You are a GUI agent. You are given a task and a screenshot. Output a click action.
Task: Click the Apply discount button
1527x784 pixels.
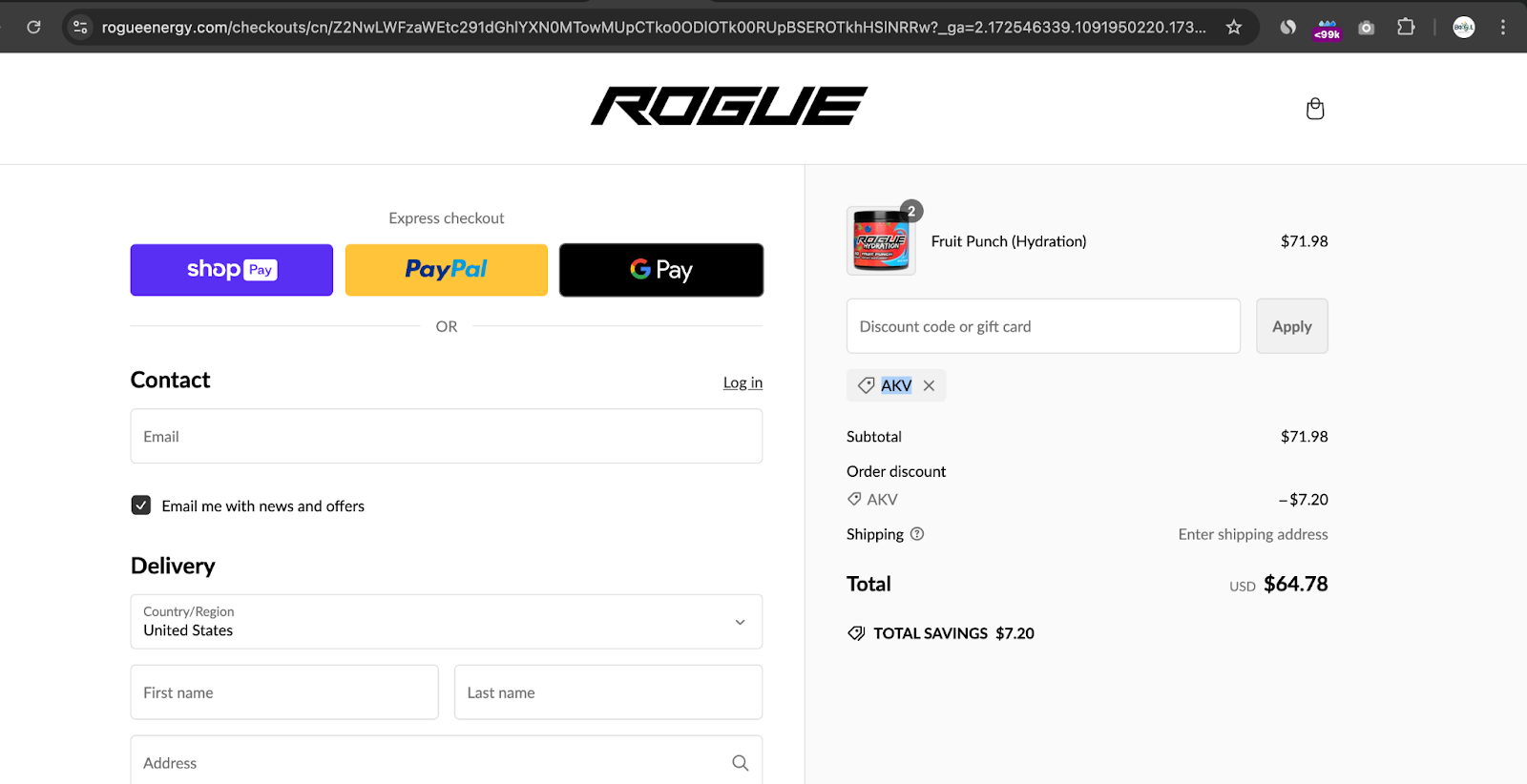1292,326
